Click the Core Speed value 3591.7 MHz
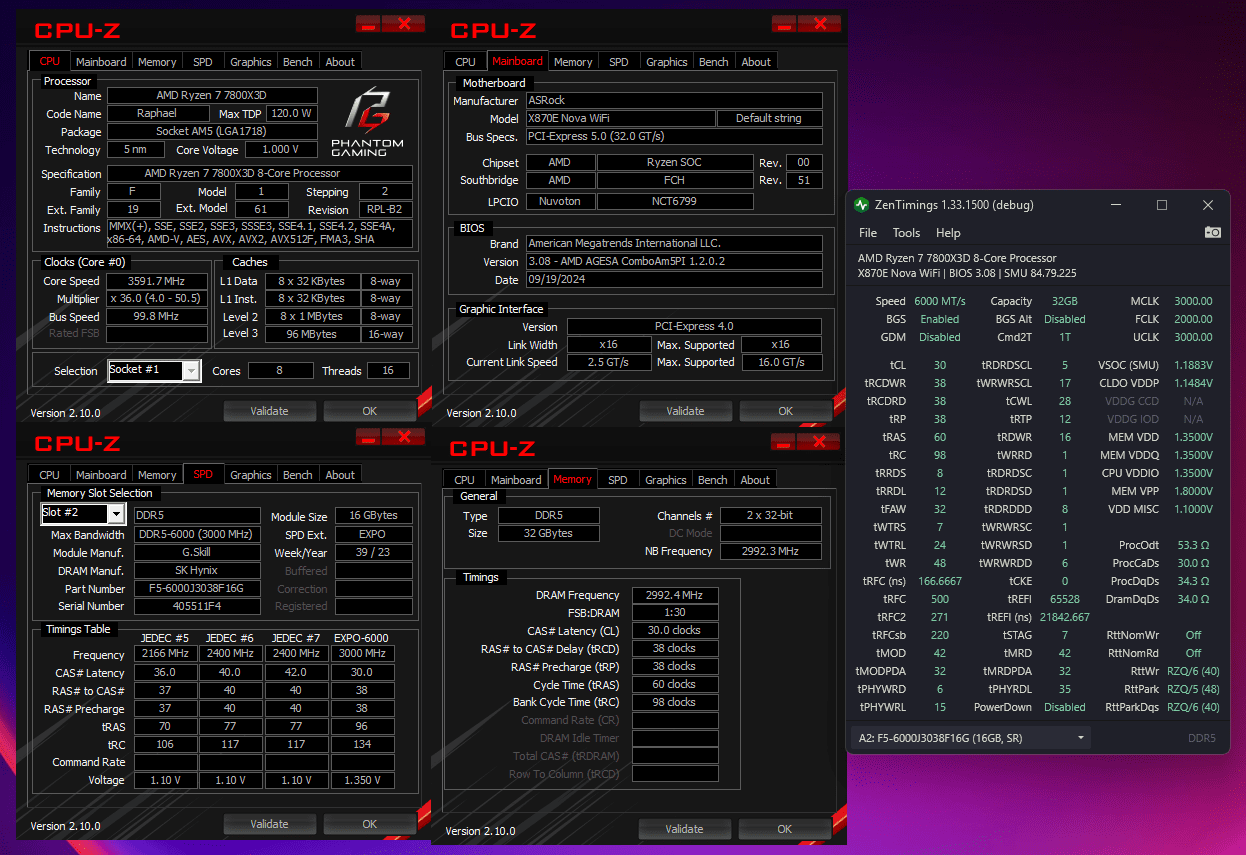Image resolution: width=1246 pixels, height=855 pixels. (158, 281)
